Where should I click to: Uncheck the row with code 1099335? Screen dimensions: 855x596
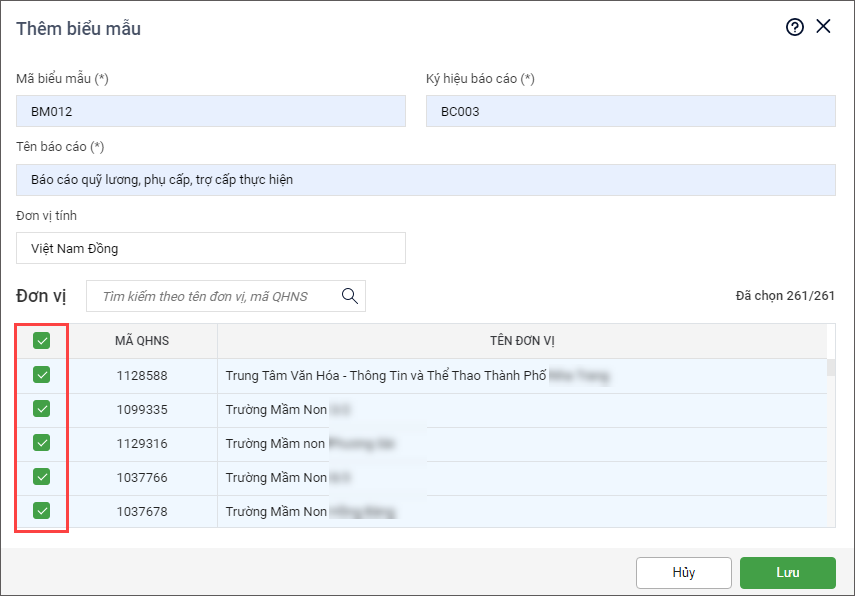pos(42,409)
